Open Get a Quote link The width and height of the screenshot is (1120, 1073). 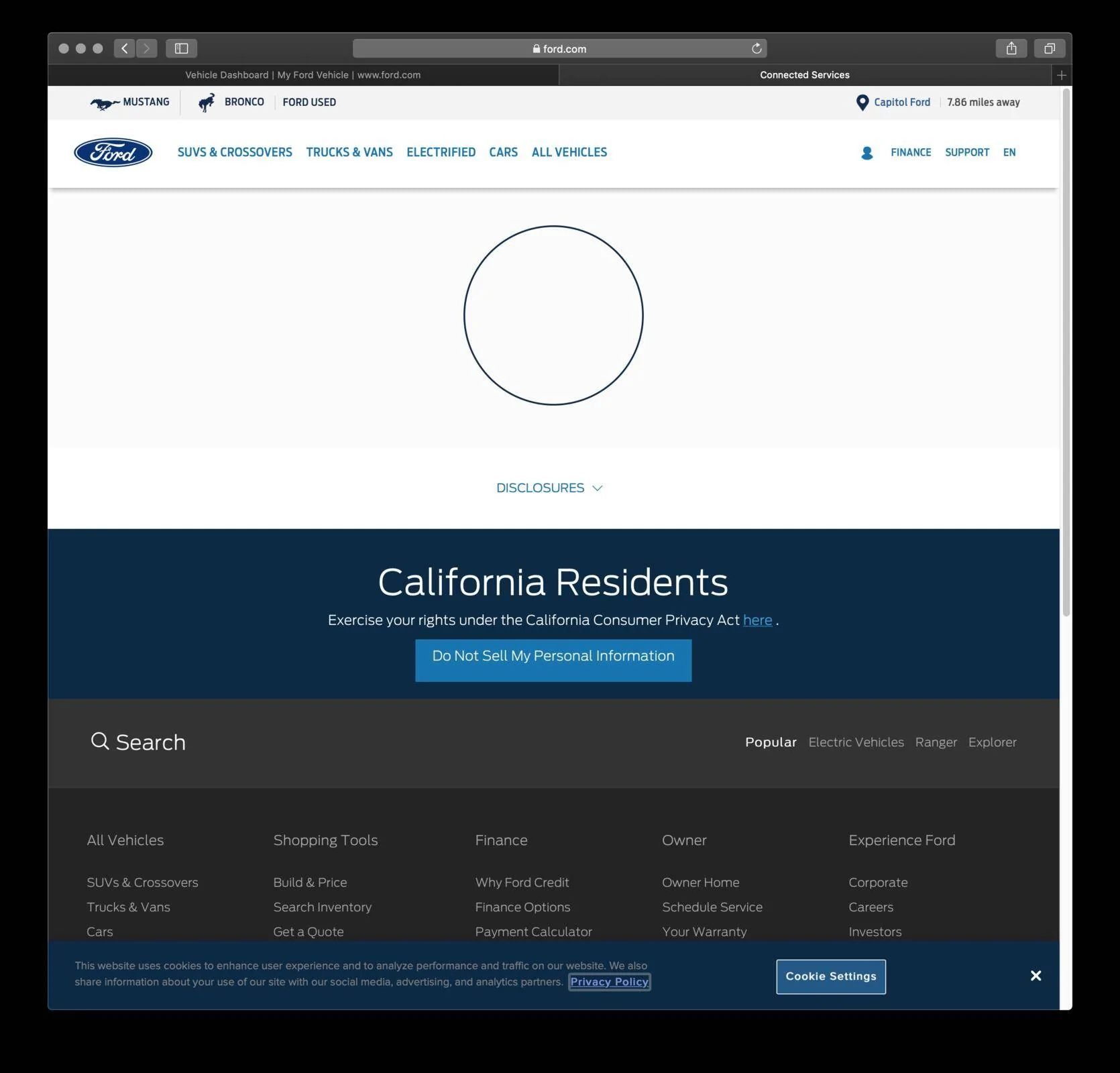coord(309,932)
